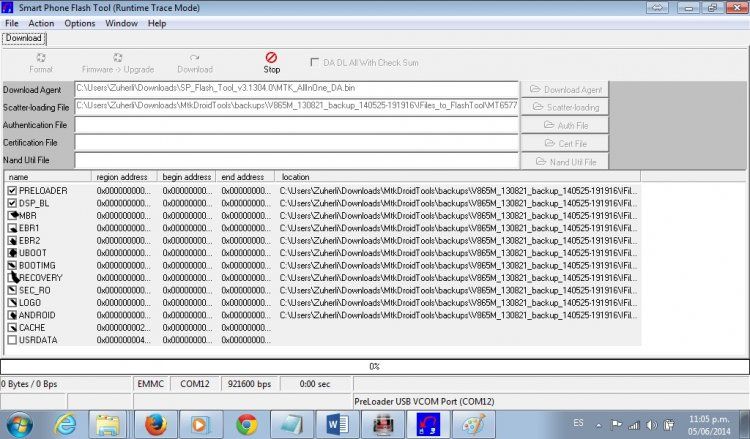
Task: Open the Help menu
Action: [157, 23]
